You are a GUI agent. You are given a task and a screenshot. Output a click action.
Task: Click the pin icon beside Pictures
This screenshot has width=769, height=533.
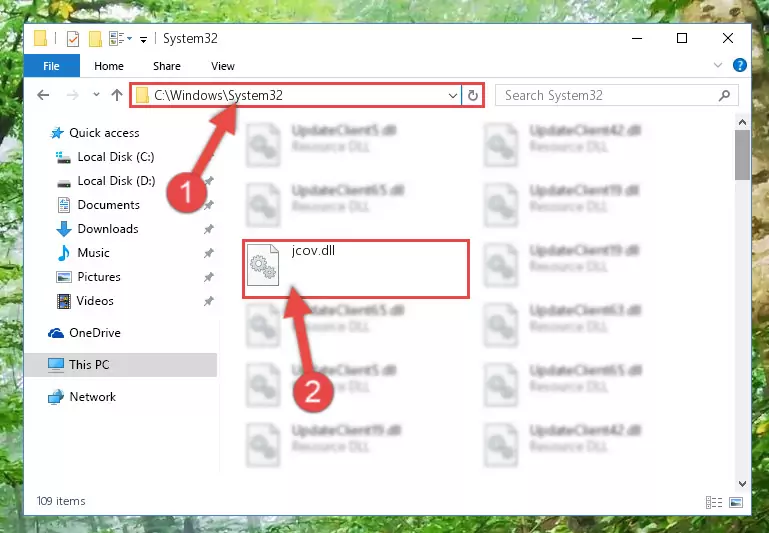[x=209, y=277]
